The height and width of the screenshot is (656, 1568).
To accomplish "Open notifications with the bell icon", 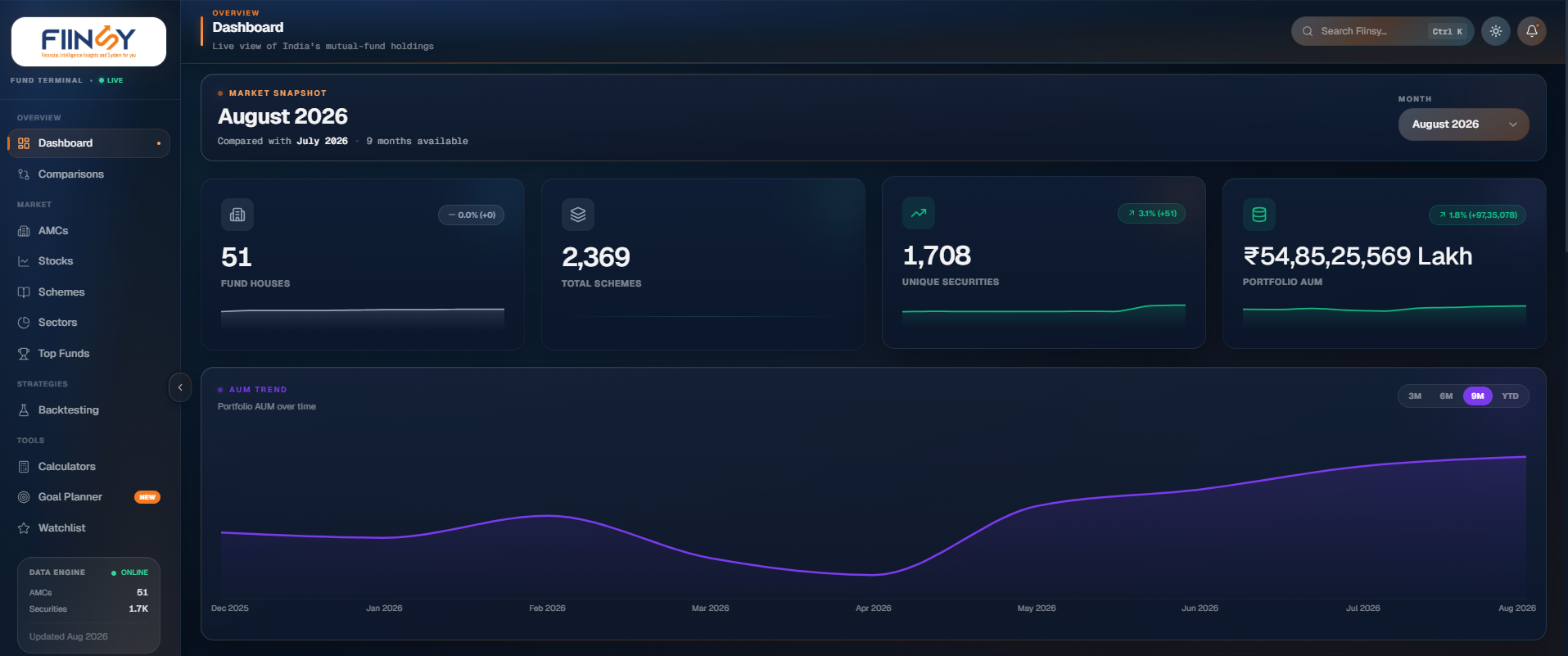I will click(1532, 31).
